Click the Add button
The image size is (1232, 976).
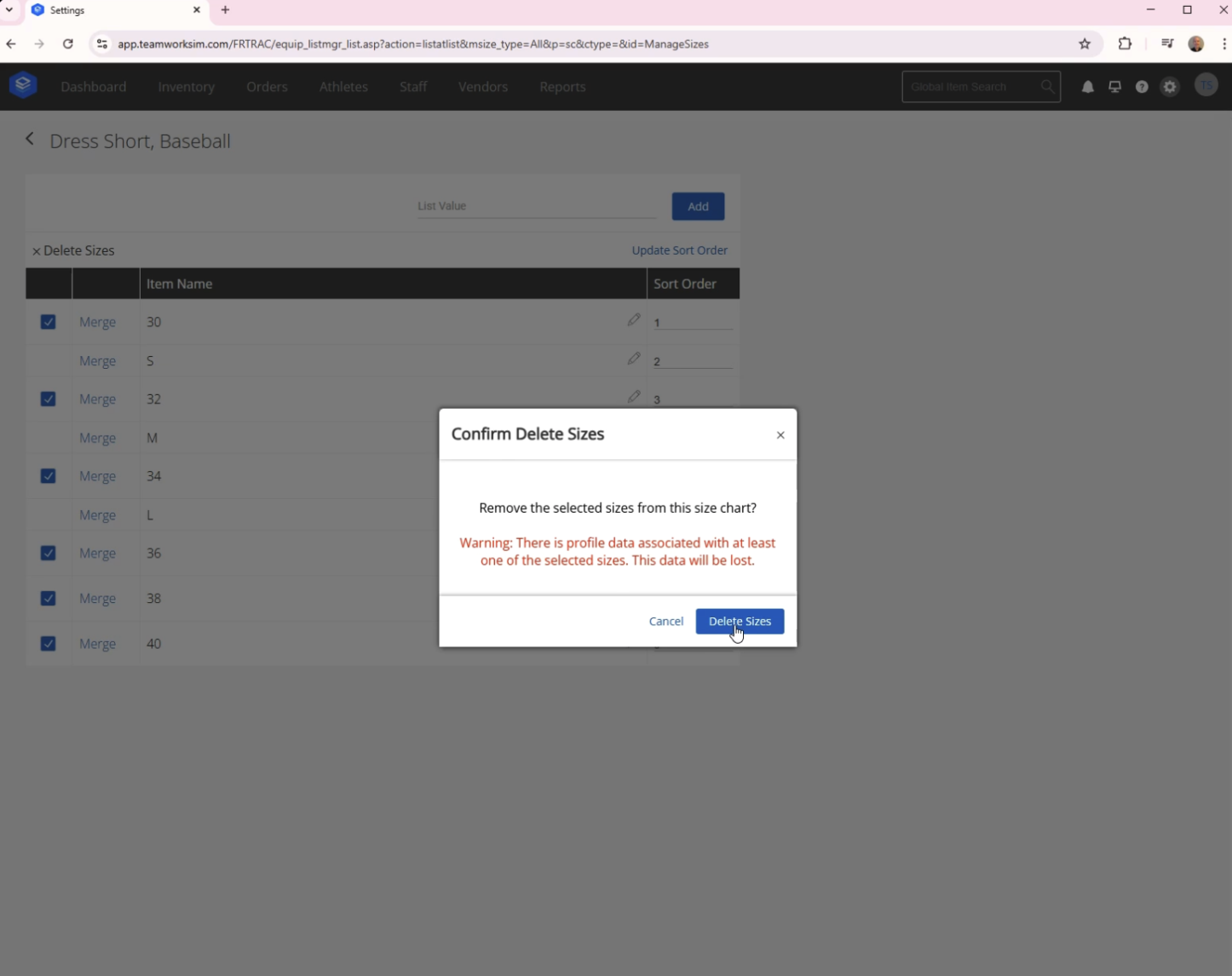click(x=698, y=206)
